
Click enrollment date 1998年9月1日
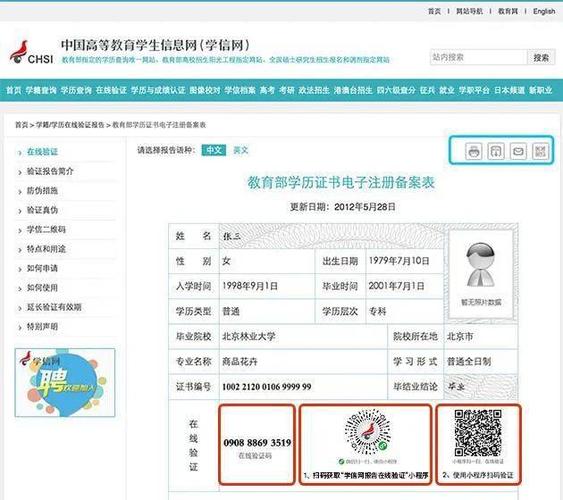click(x=250, y=286)
